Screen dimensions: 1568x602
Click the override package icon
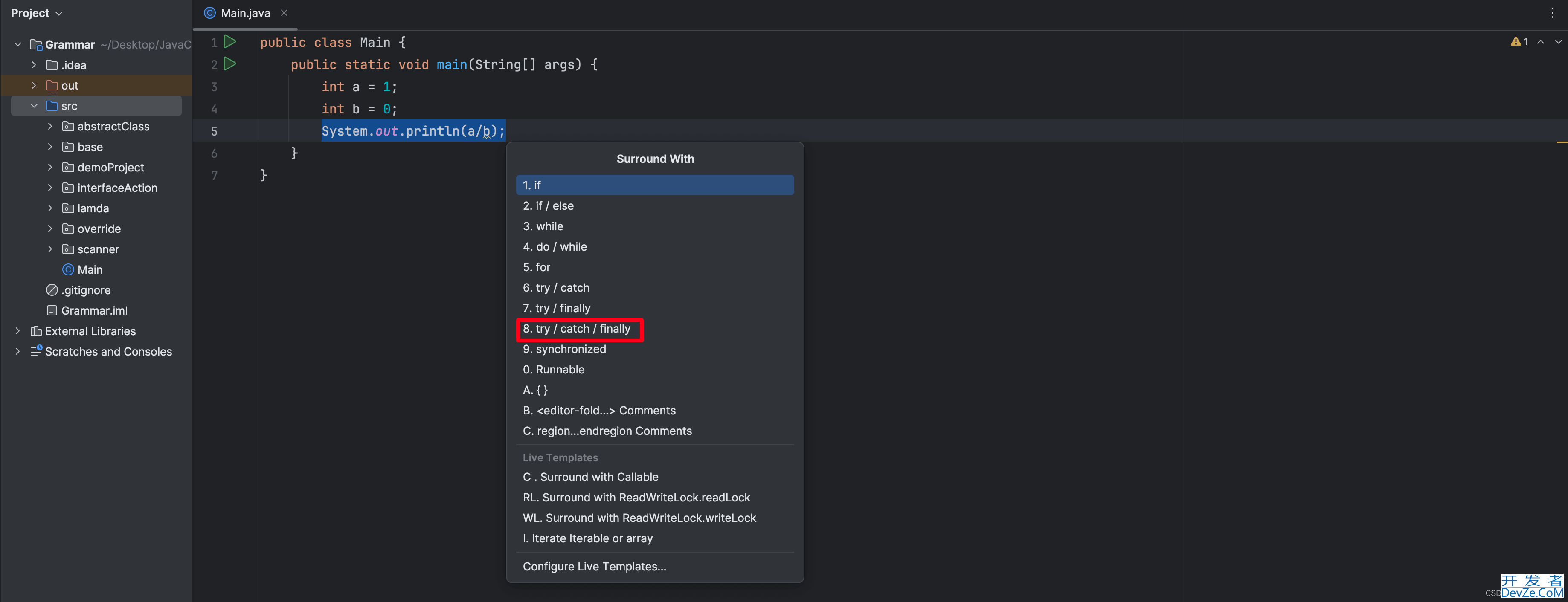coord(68,229)
